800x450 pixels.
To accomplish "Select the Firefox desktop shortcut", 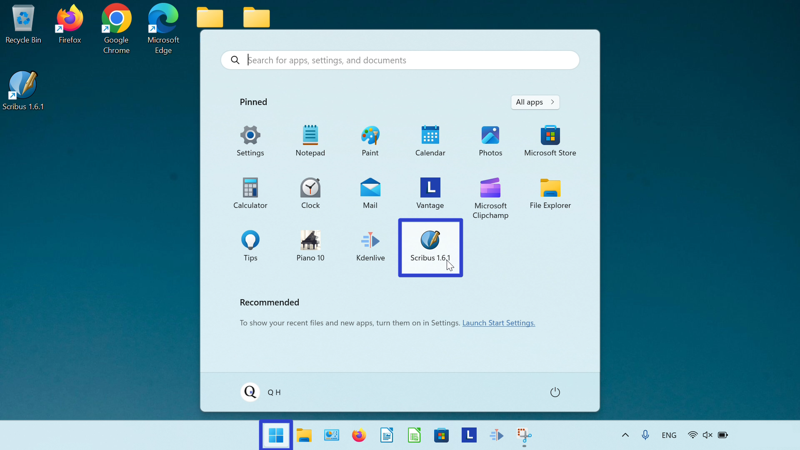I will click(x=69, y=24).
